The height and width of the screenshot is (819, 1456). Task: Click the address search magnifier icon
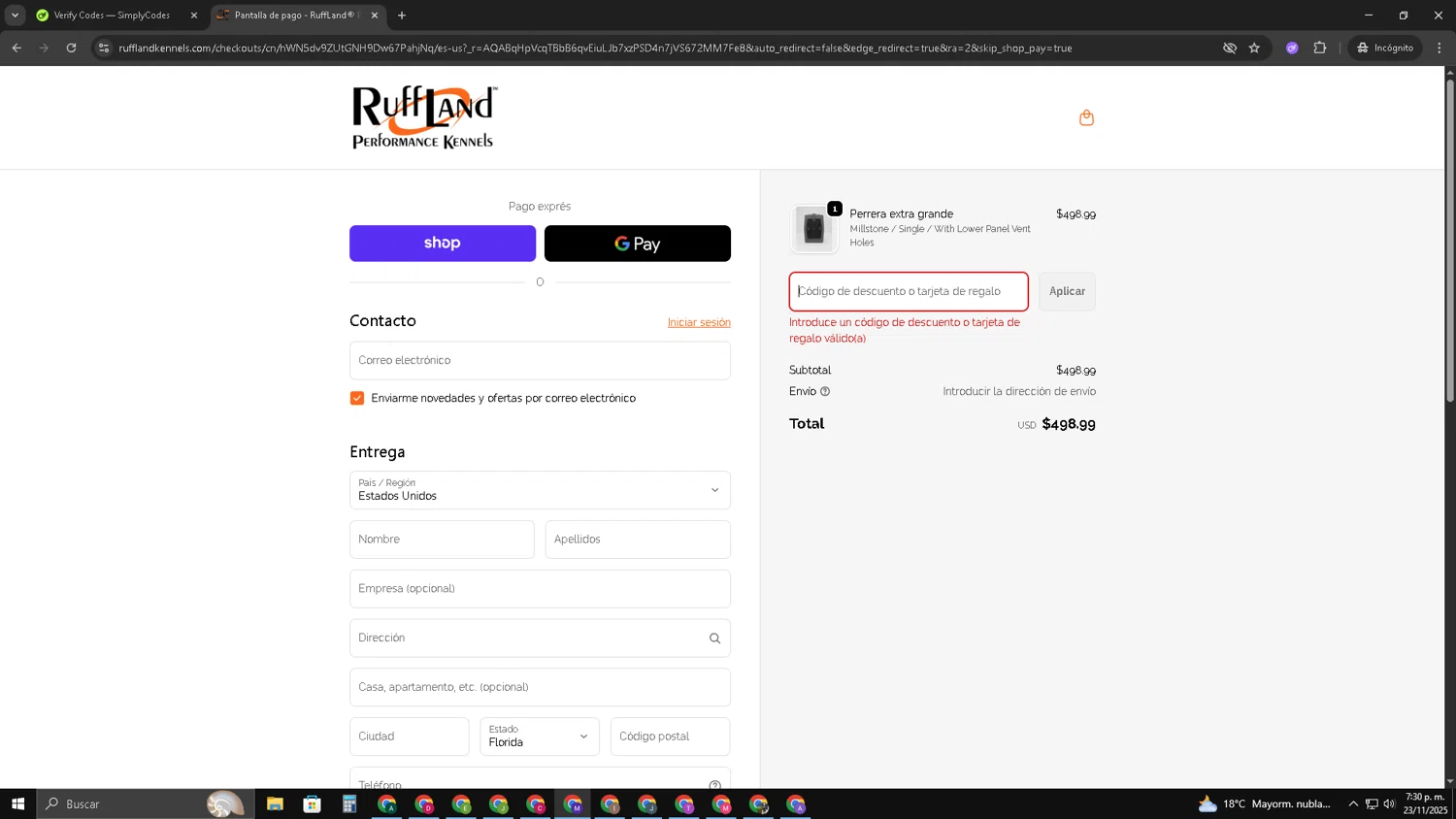tap(714, 639)
